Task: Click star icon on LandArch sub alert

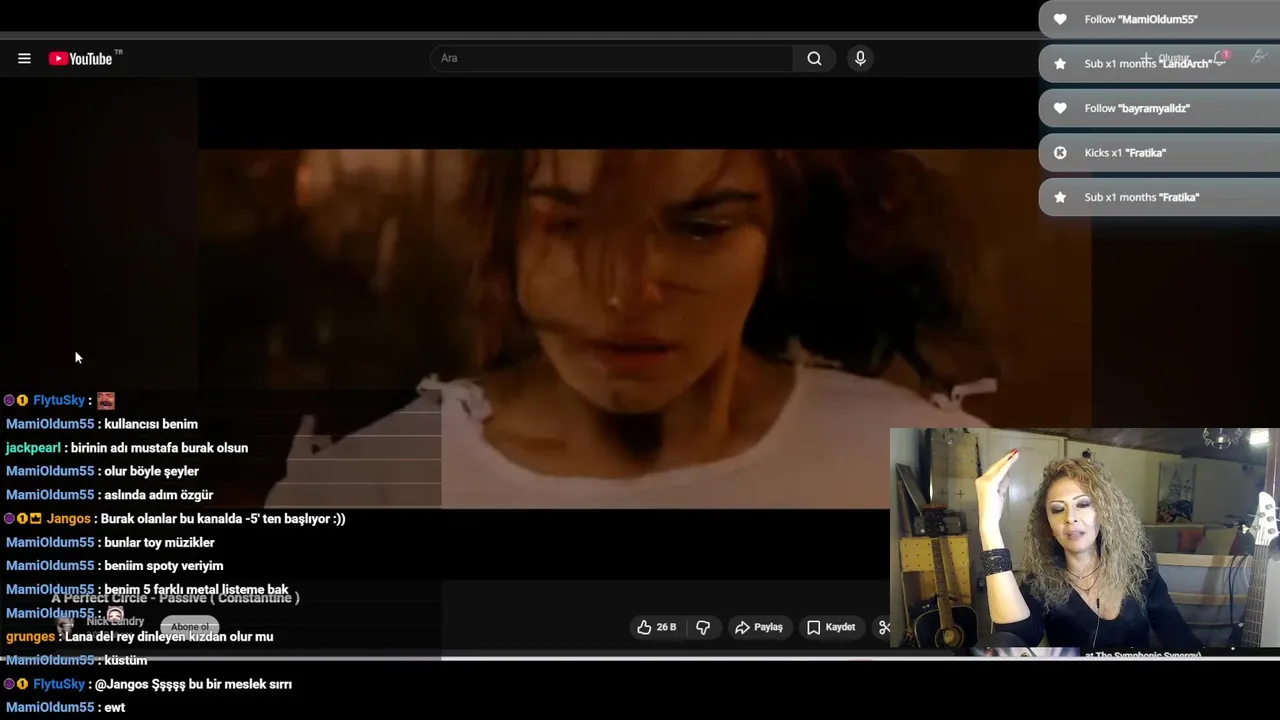Action: [1060, 63]
